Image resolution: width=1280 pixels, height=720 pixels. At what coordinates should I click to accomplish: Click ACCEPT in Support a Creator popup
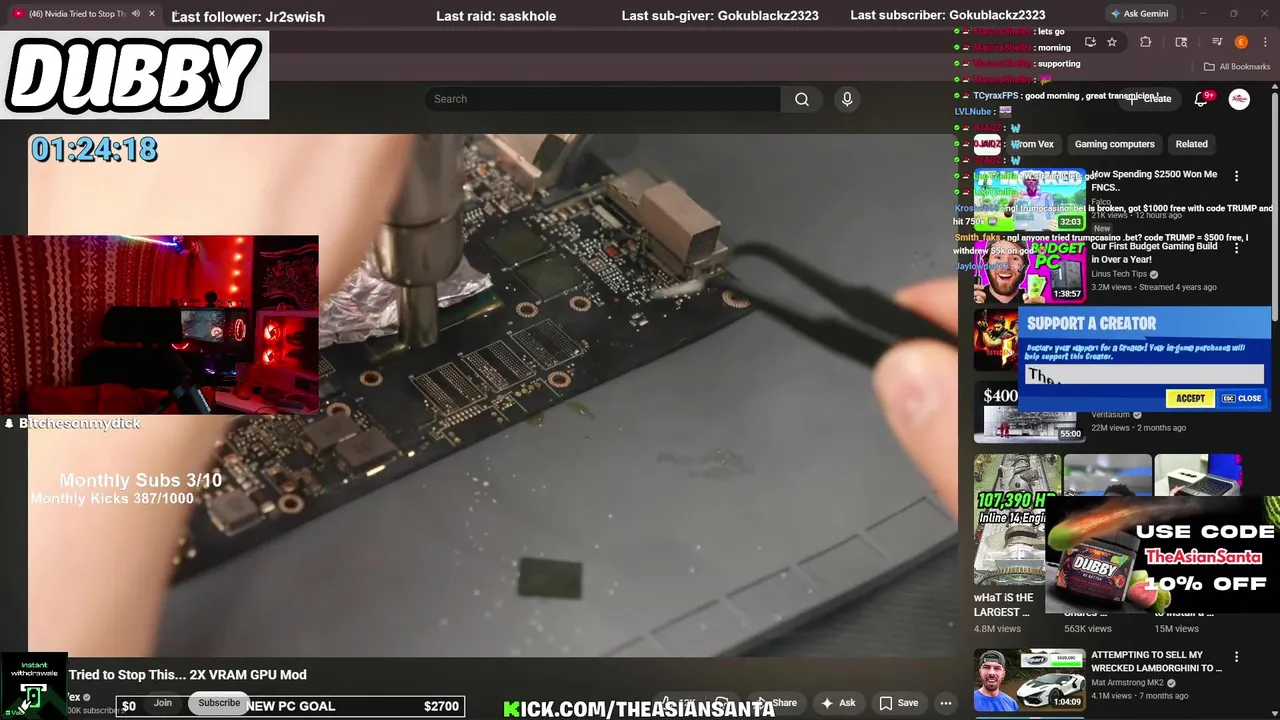point(1190,398)
